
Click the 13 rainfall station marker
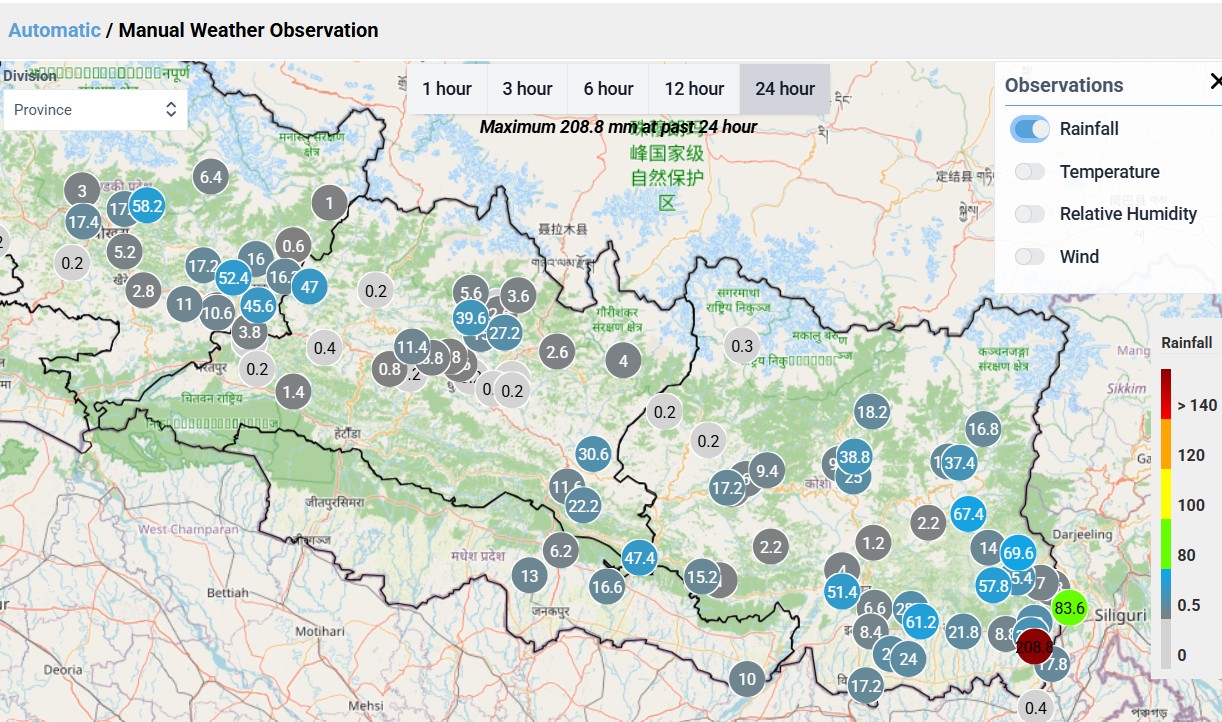(x=530, y=575)
